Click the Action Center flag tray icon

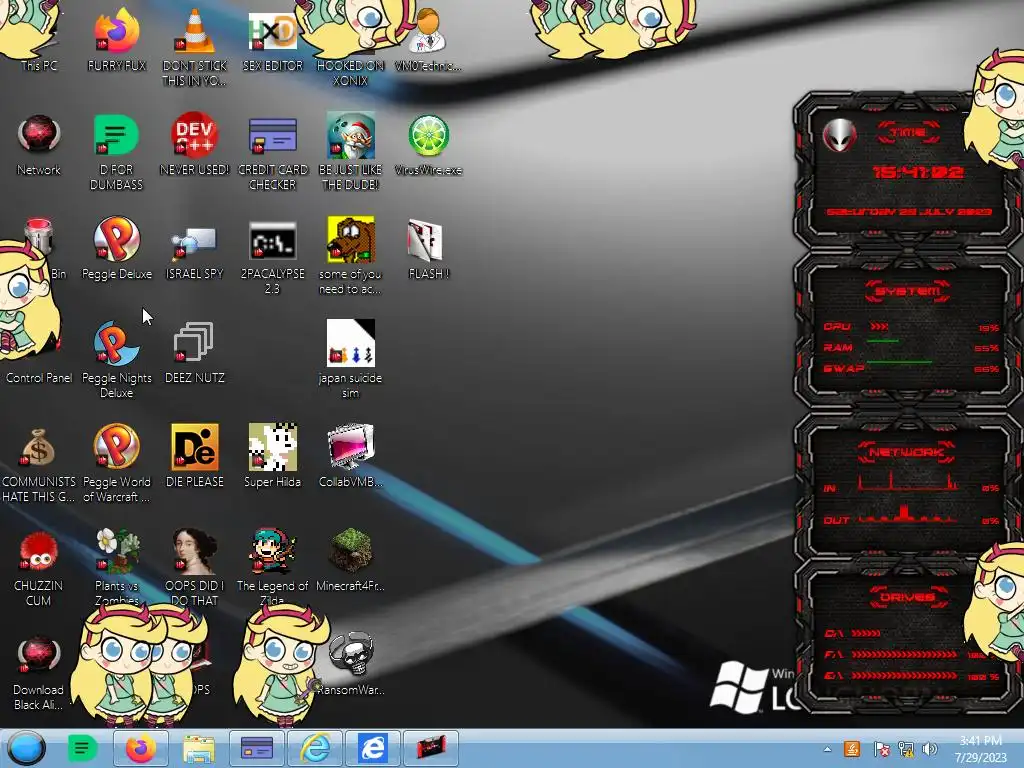click(880, 749)
